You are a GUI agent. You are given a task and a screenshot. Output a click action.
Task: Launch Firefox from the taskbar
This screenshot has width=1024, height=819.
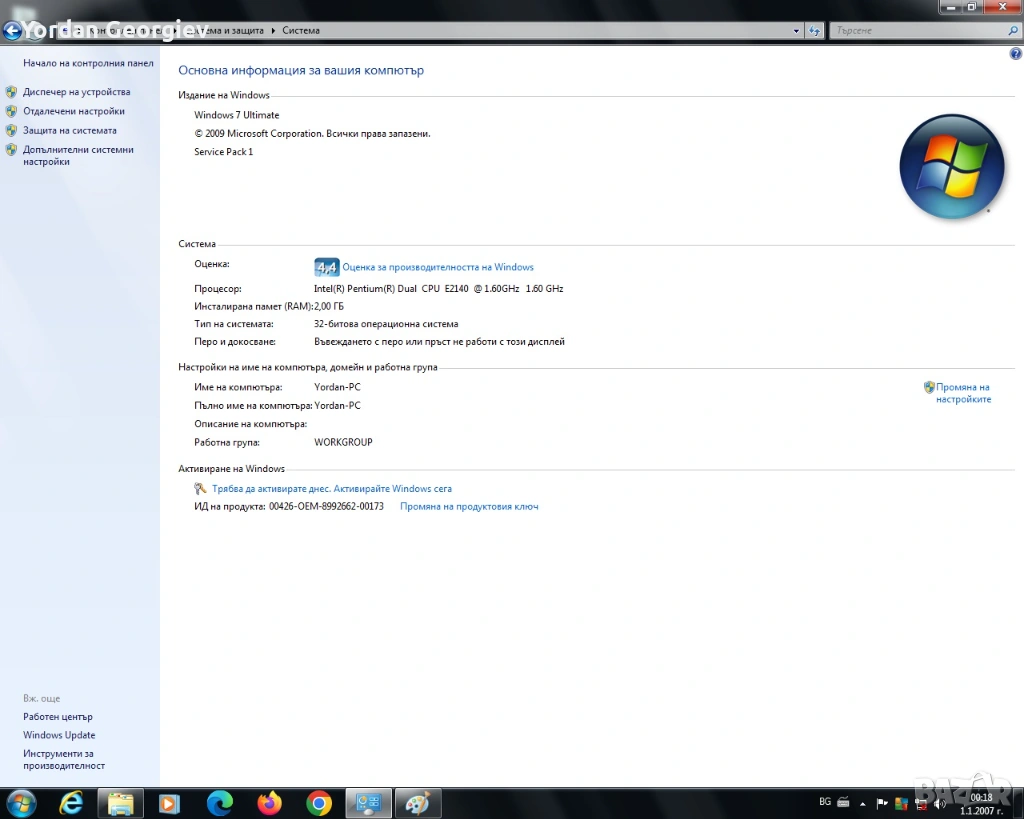[269, 802]
